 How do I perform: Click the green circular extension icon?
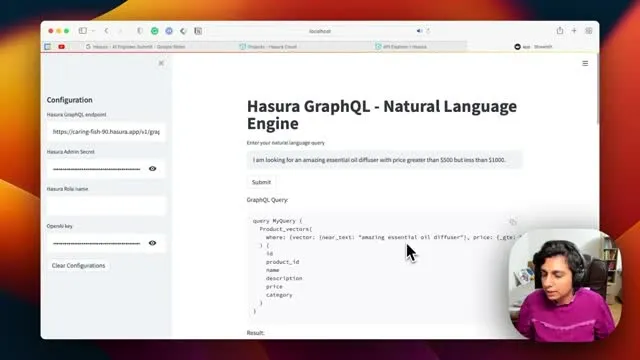[155, 31]
